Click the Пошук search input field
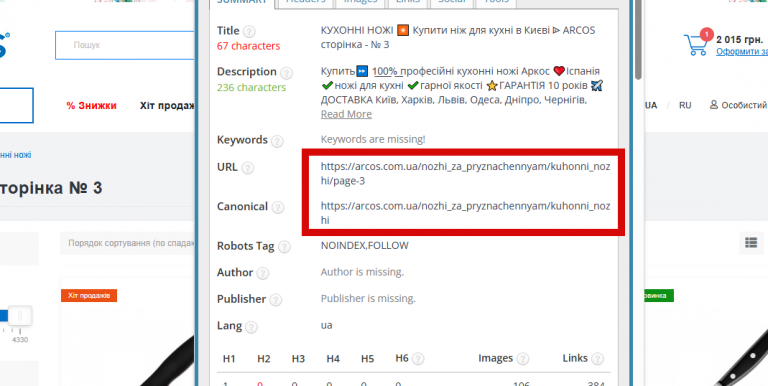Screen dimensions: 768x386 (125, 45)
